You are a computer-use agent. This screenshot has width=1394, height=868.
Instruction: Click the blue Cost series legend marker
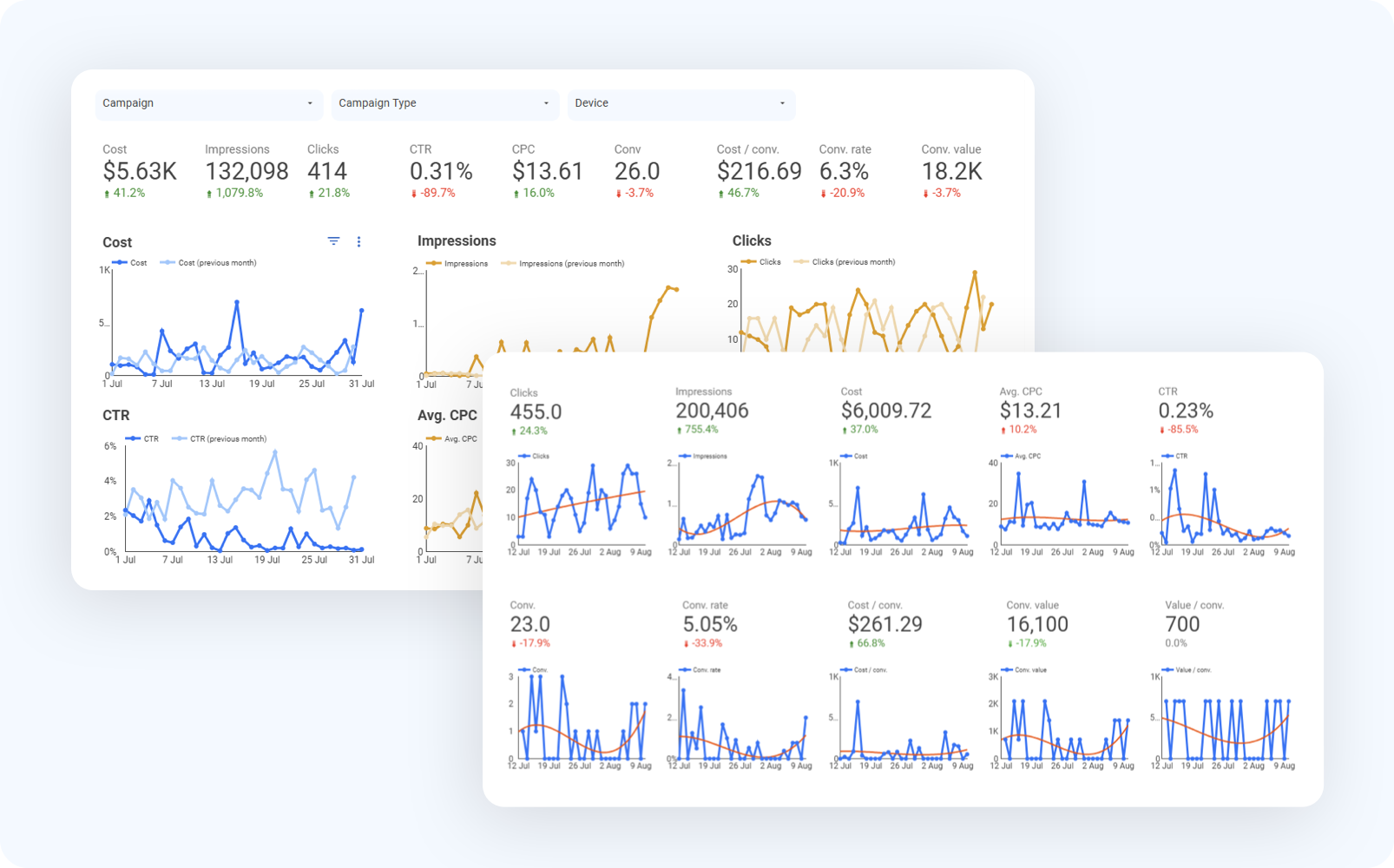click(122, 262)
